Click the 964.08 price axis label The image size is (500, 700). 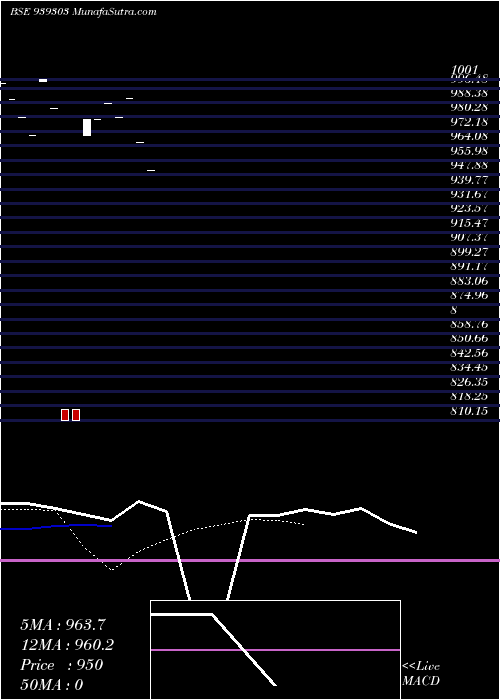pos(469,136)
